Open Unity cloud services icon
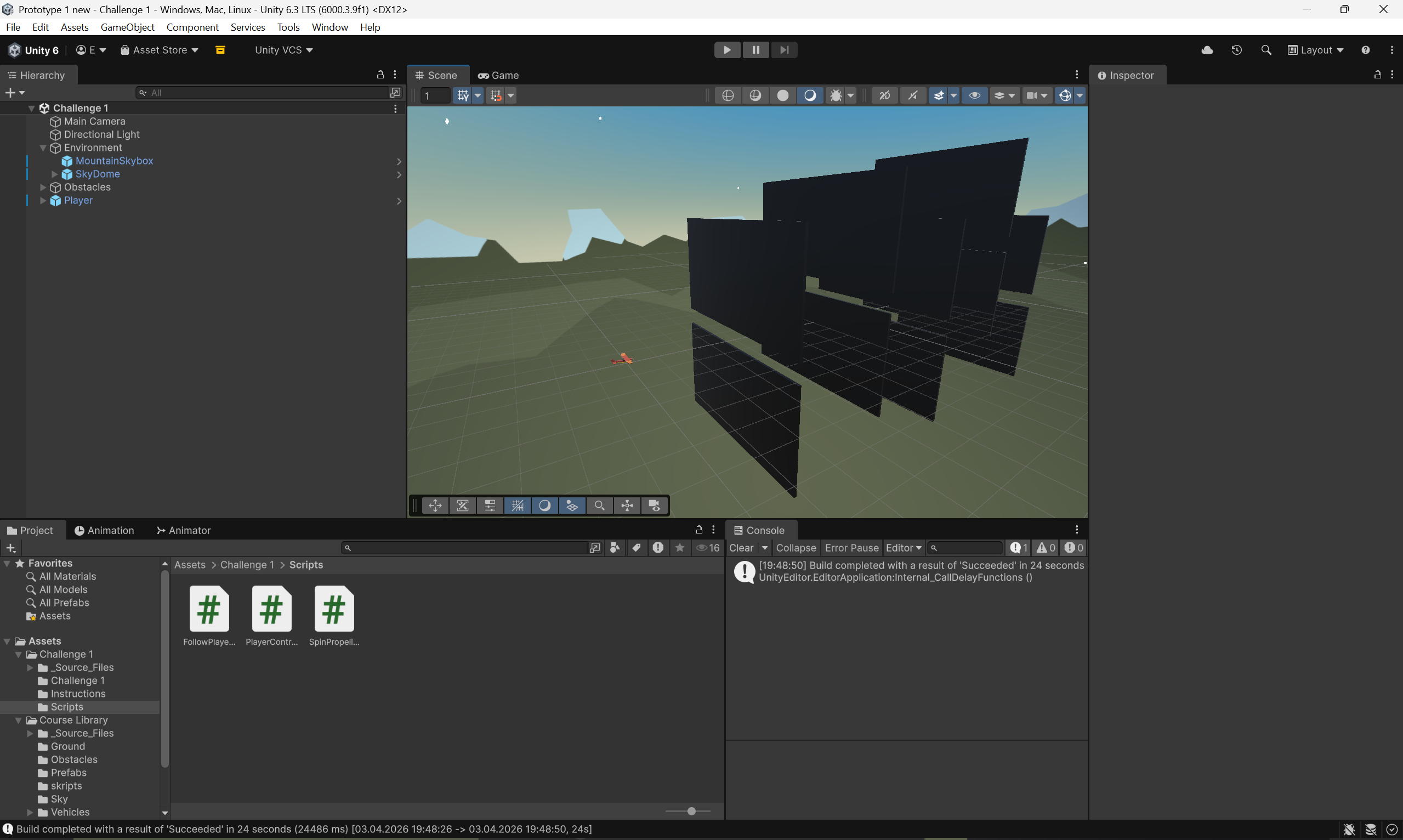This screenshot has height=840, width=1403. coord(1207,50)
